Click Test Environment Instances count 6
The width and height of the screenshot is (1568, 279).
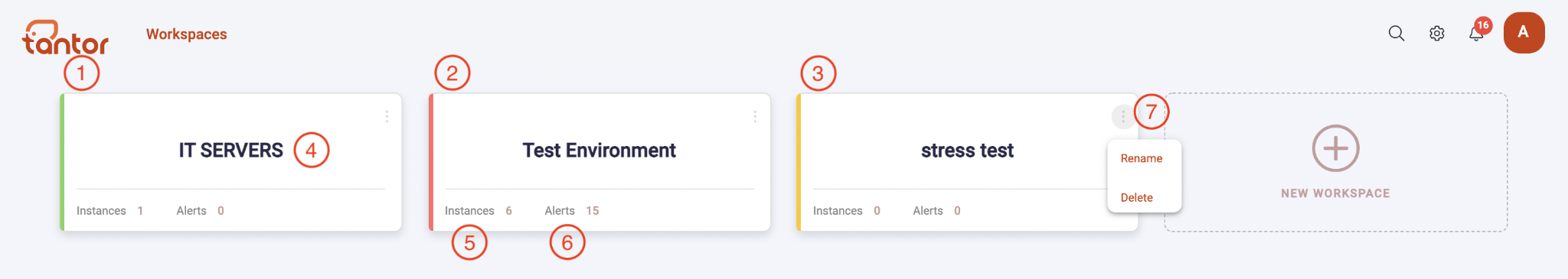(508, 211)
